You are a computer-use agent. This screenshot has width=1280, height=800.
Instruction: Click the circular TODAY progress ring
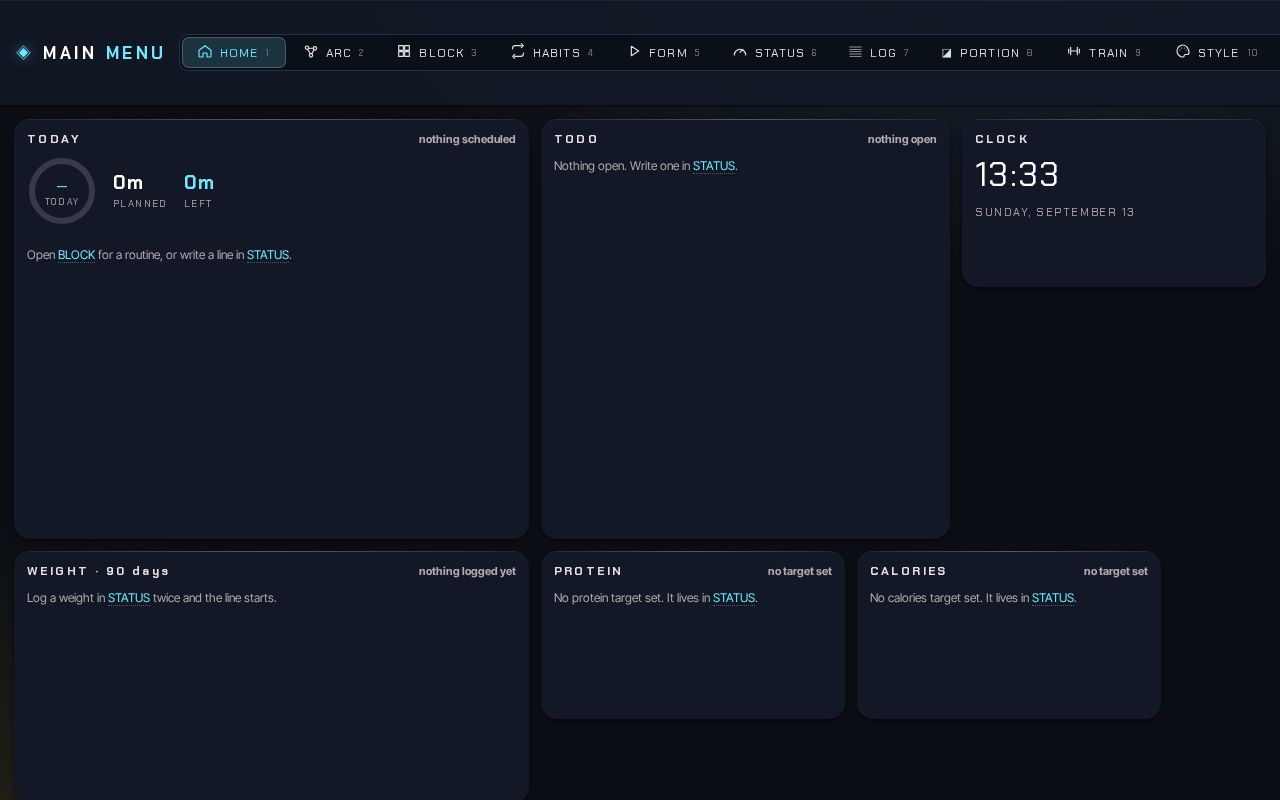point(62,191)
